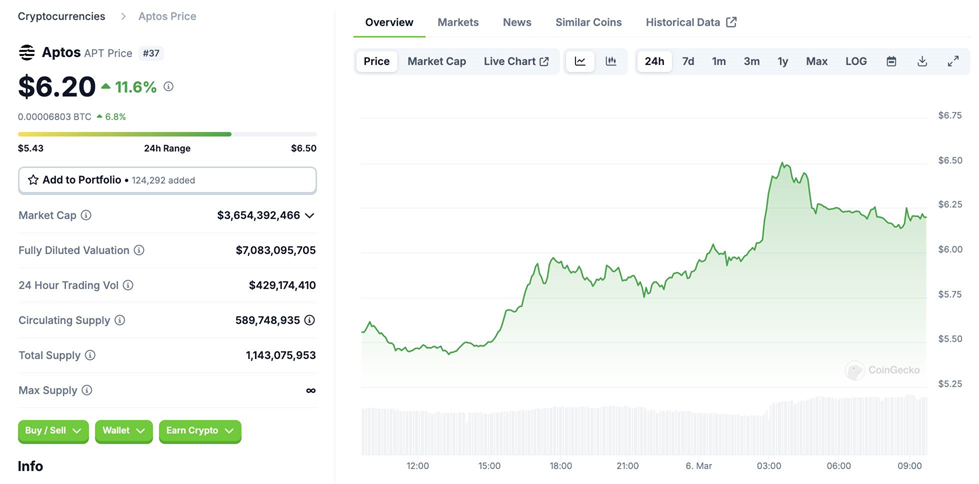Open the News tab
This screenshot has width=979, height=484.
click(x=517, y=22)
